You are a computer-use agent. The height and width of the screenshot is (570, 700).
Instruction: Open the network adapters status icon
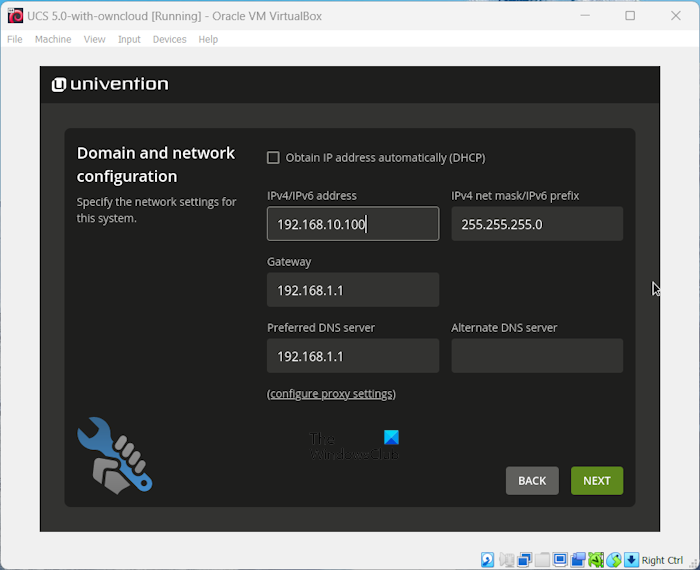[x=524, y=559]
